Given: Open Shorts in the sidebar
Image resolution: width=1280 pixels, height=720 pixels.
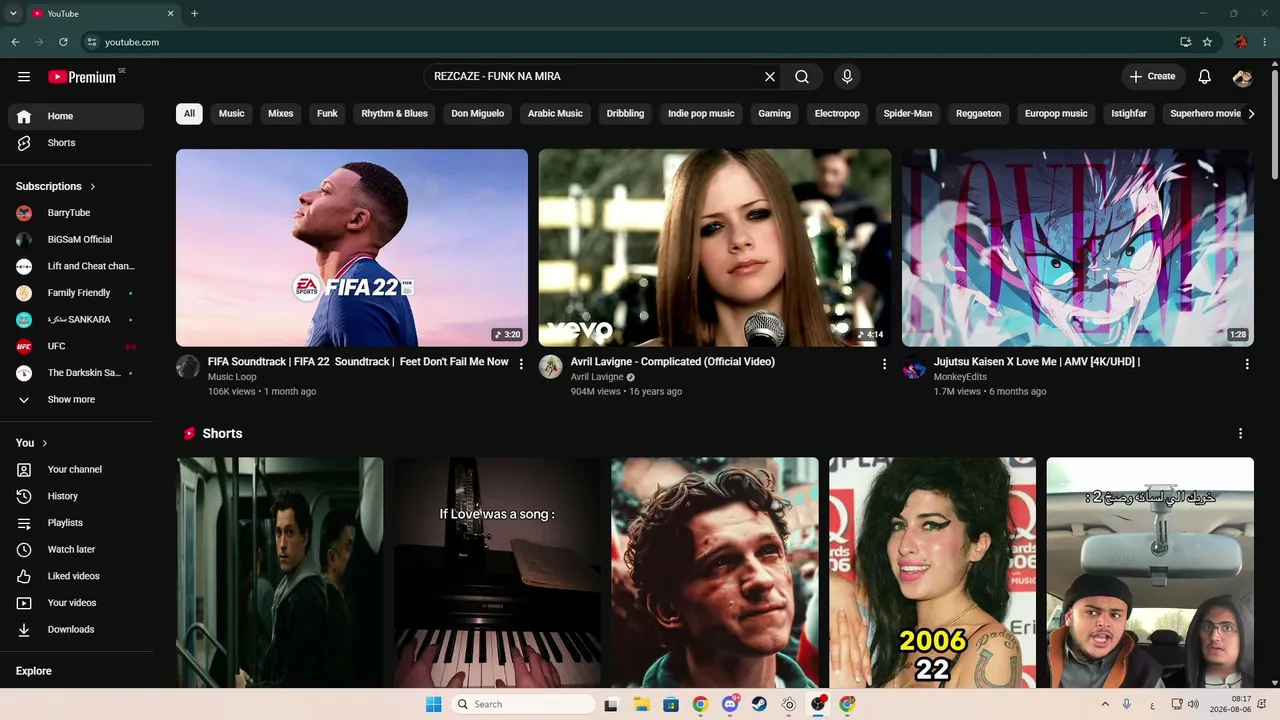Looking at the screenshot, I should 76,143.
